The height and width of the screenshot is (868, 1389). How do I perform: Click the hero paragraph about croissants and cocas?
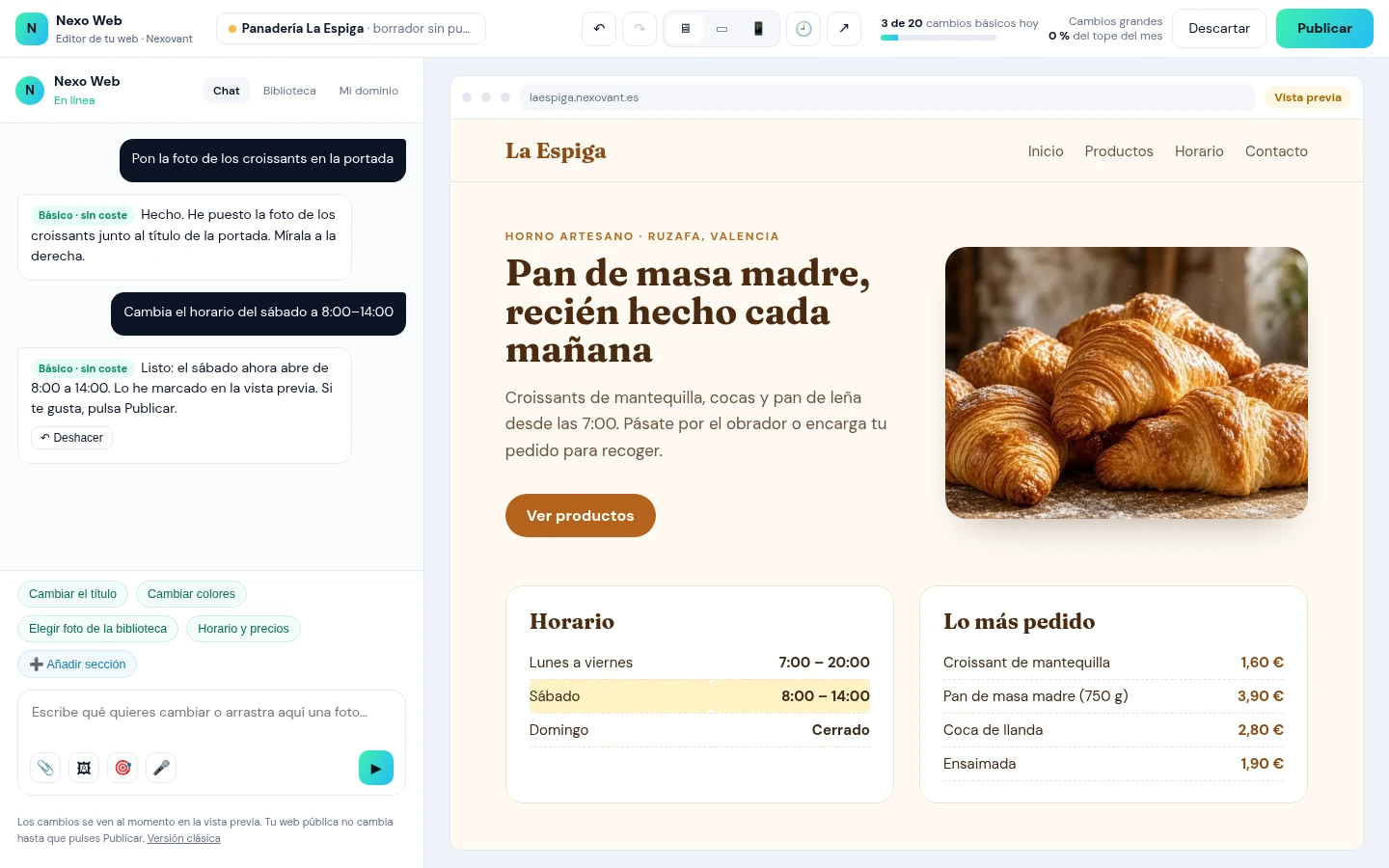coord(696,423)
